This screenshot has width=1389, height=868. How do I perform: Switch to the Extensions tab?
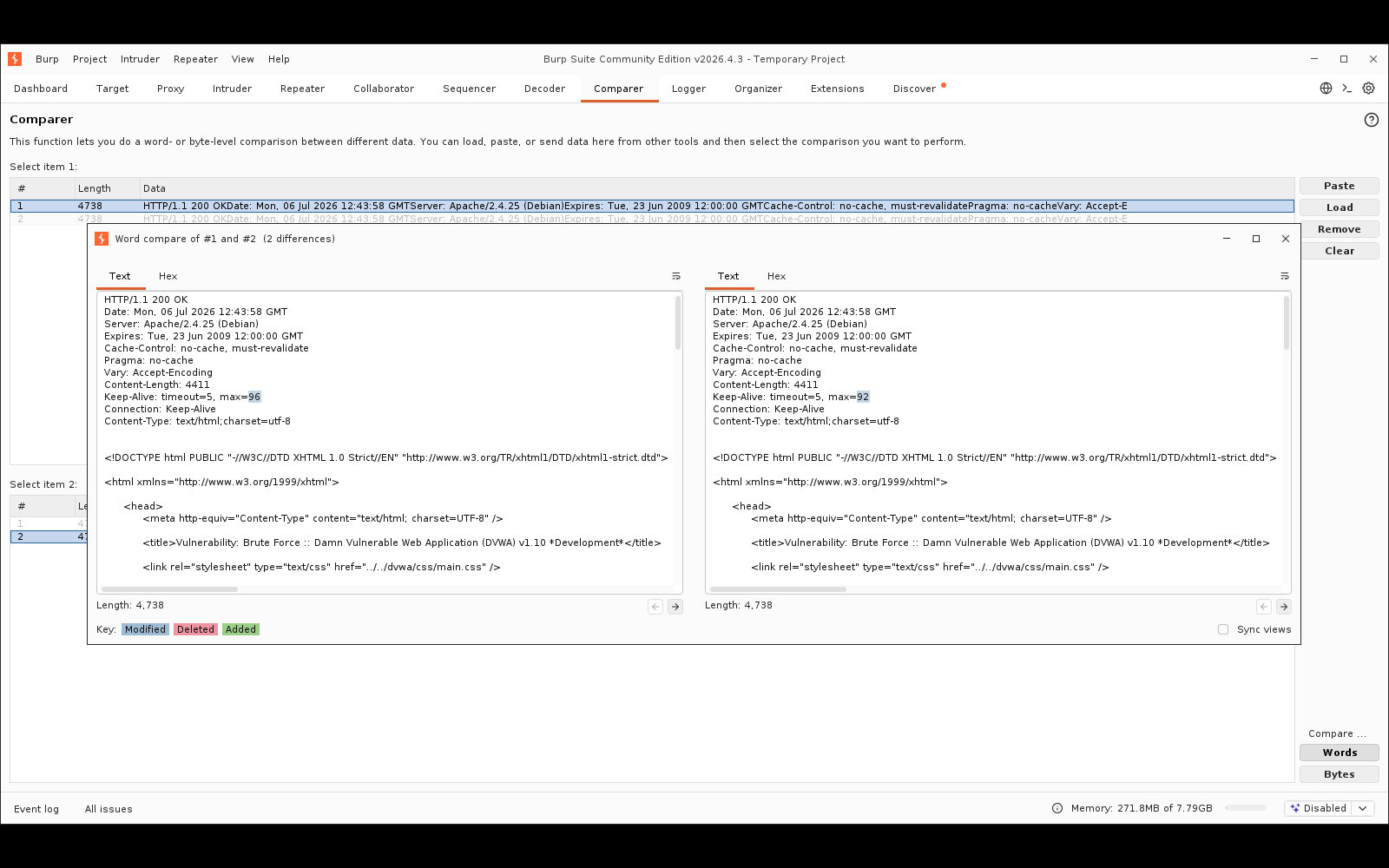838,89
